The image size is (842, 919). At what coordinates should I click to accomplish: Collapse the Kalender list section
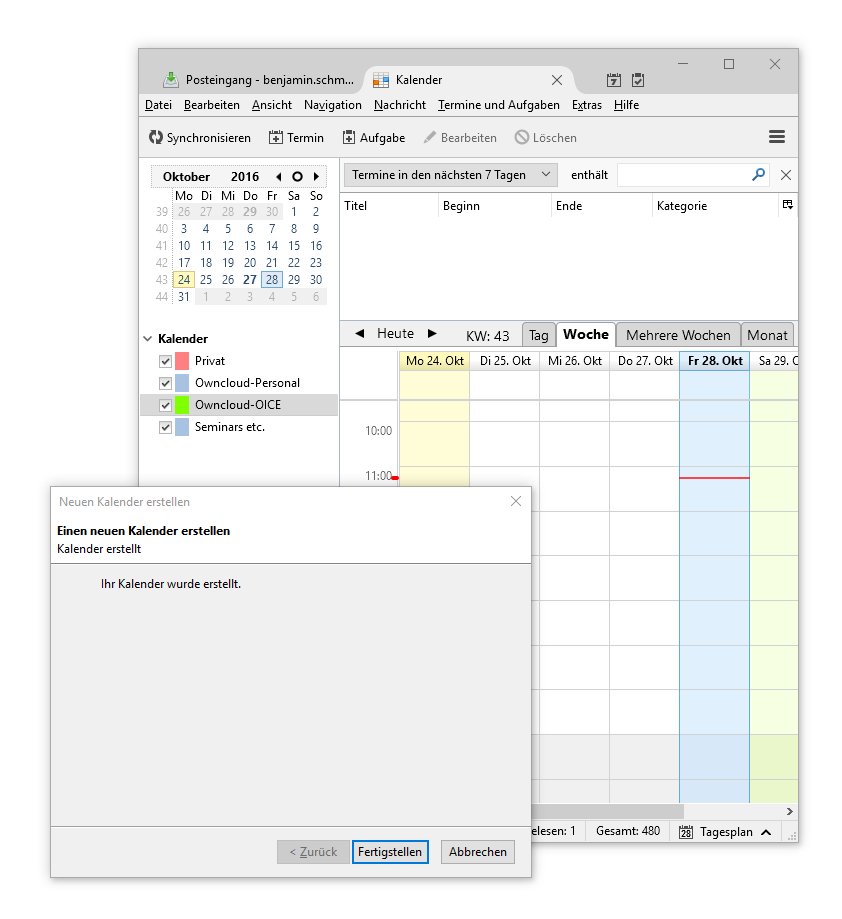click(147, 339)
